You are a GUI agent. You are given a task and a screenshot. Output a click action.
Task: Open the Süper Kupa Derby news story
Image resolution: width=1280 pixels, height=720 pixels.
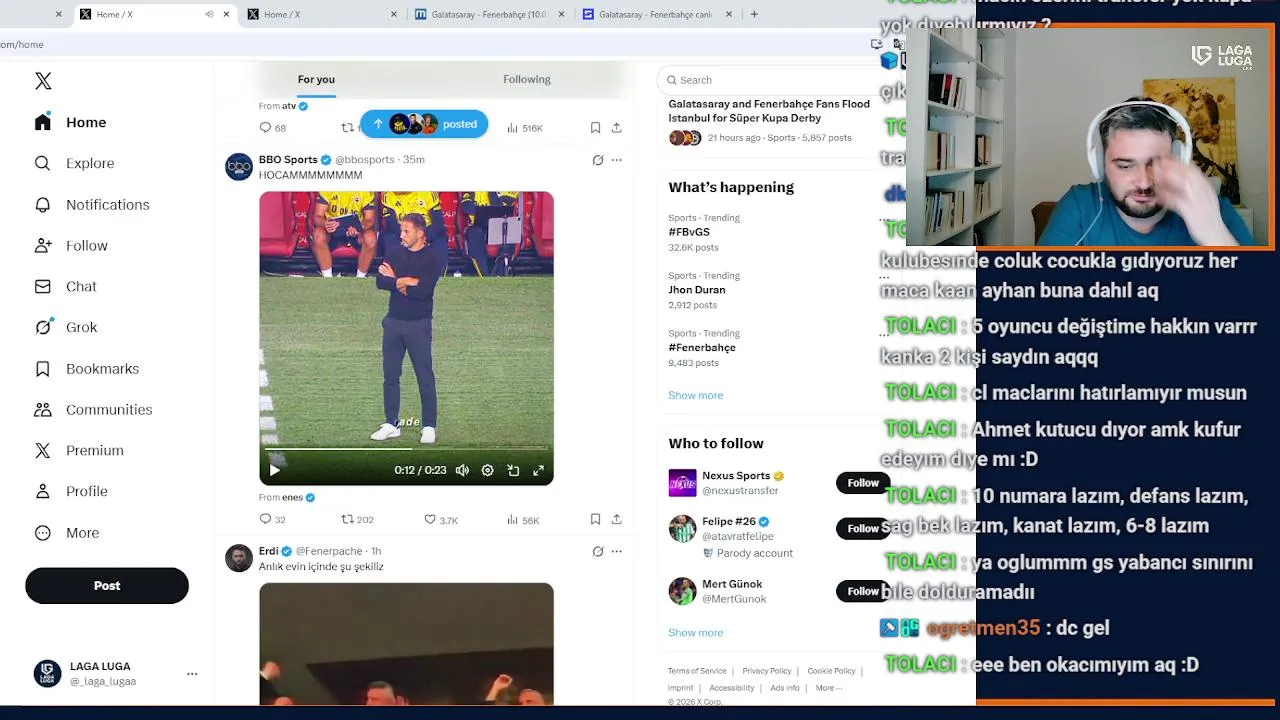click(769, 111)
